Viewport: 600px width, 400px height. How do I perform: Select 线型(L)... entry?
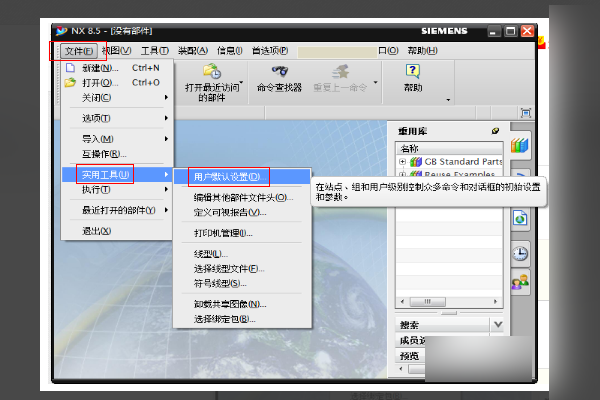[242, 254]
